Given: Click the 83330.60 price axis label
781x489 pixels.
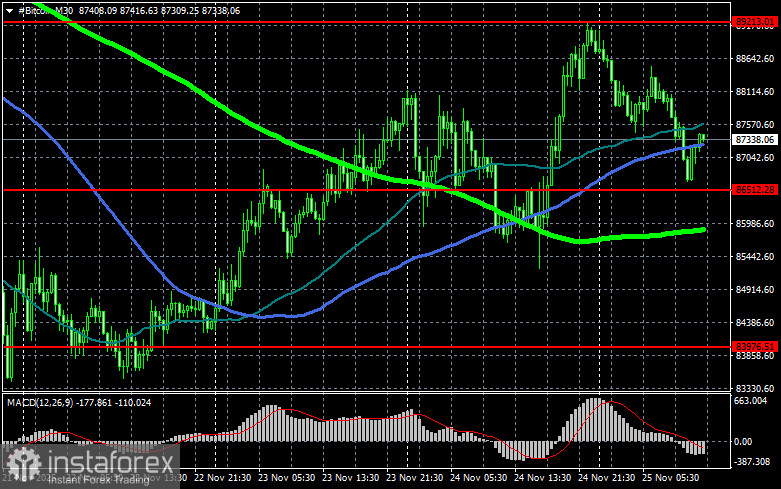Looking at the screenshot, I should (755, 388).
